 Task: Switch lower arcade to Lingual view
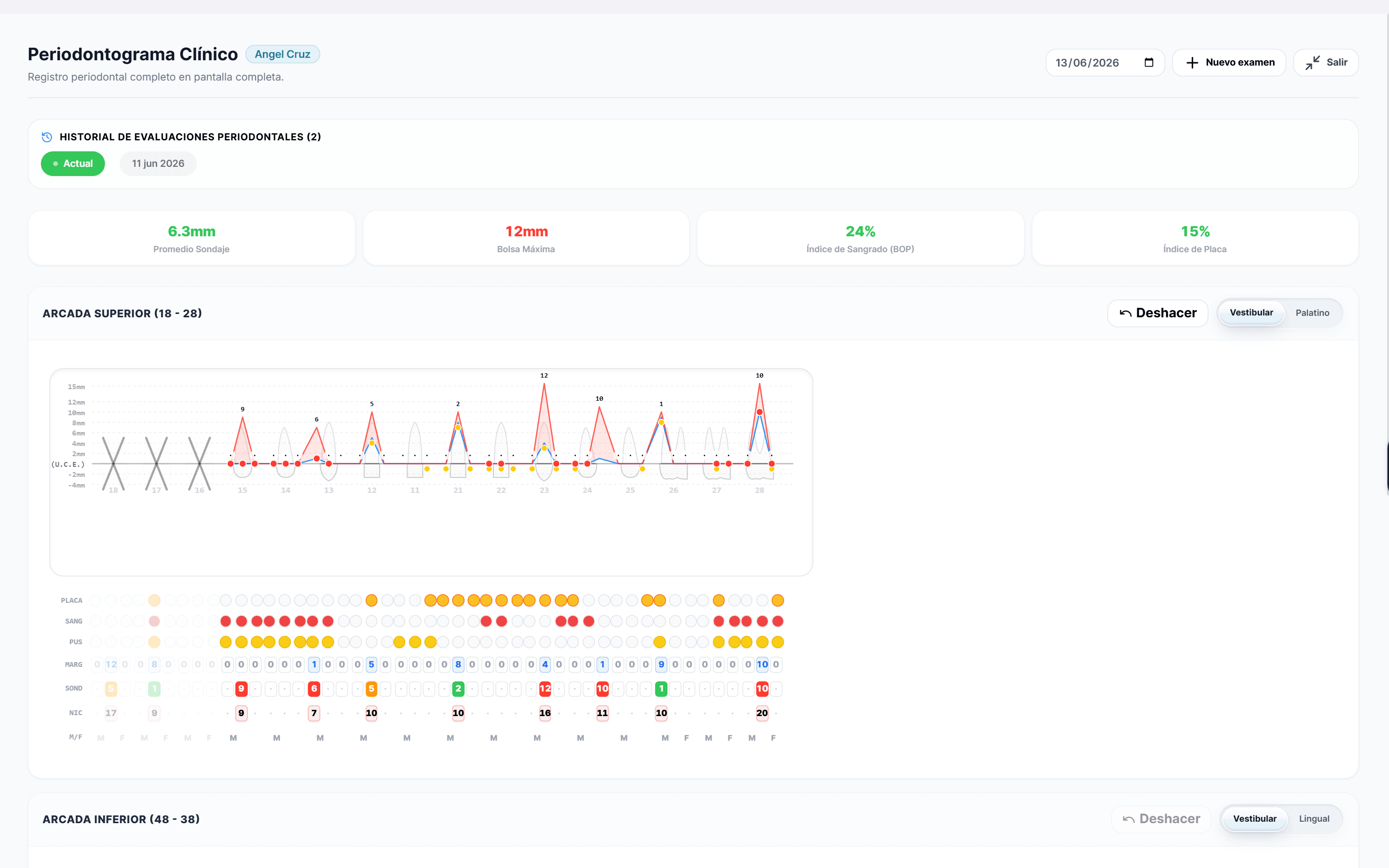1314,819
